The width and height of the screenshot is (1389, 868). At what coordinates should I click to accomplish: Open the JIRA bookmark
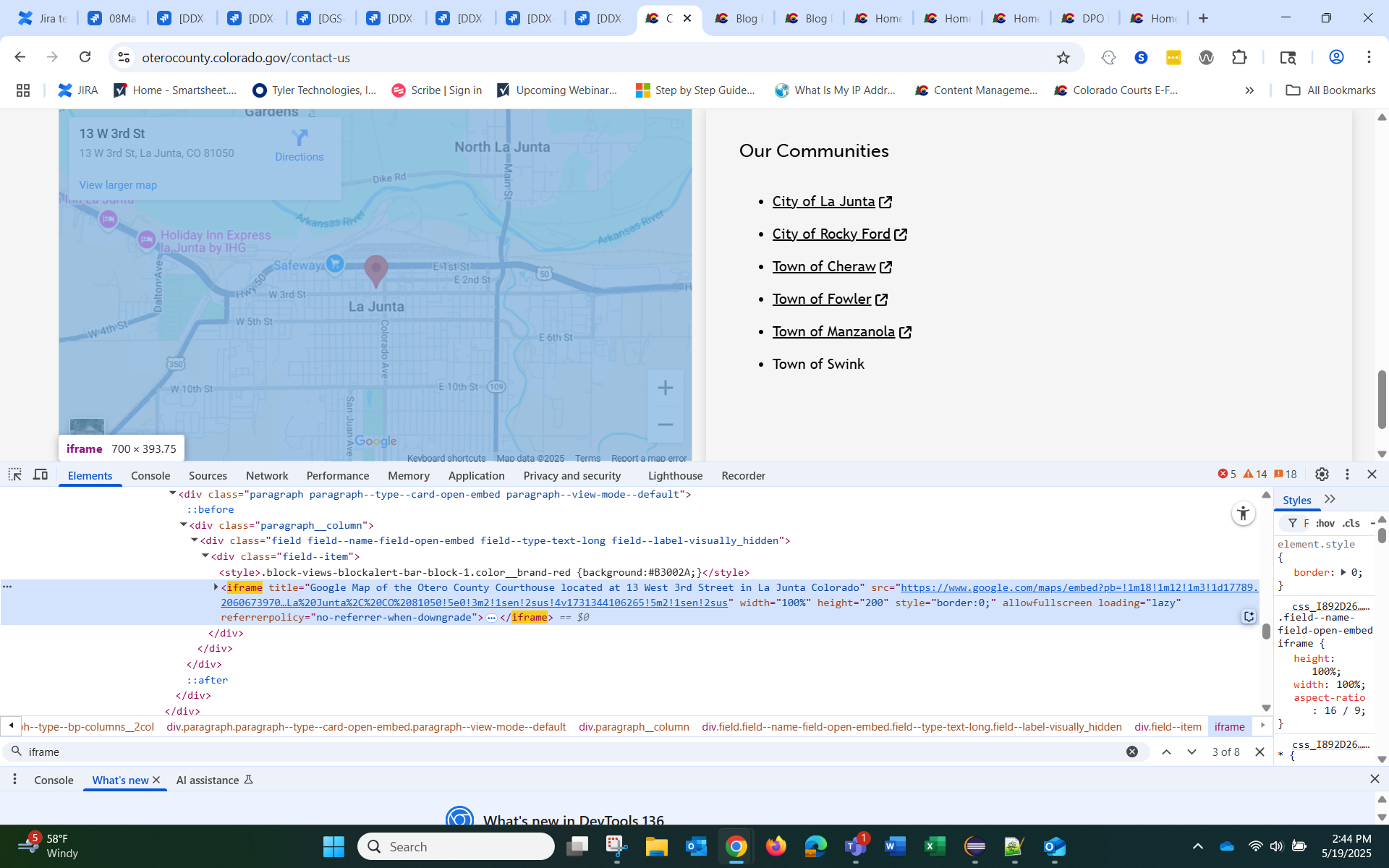tap(78, 90)
